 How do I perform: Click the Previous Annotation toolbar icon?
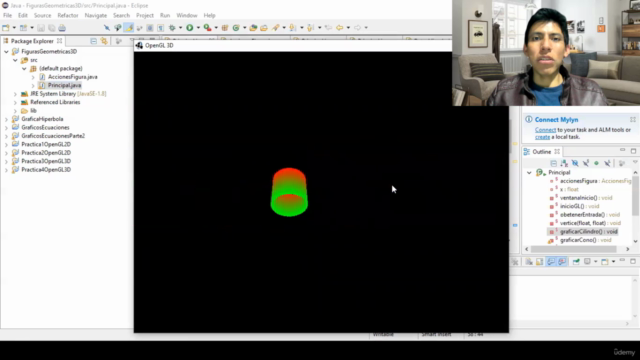311,28
